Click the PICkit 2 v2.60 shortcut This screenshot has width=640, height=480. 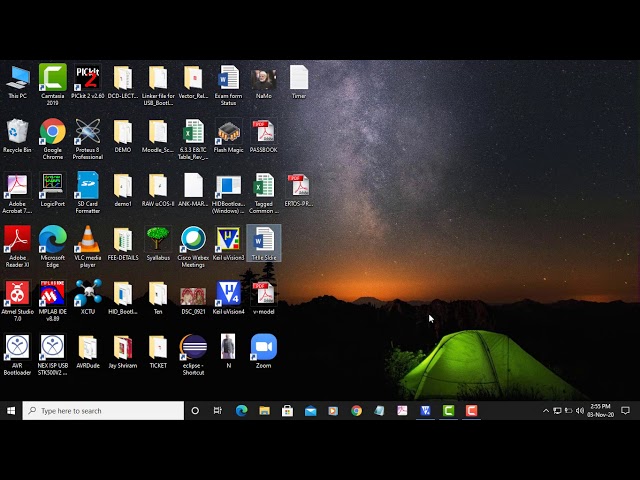88,79
